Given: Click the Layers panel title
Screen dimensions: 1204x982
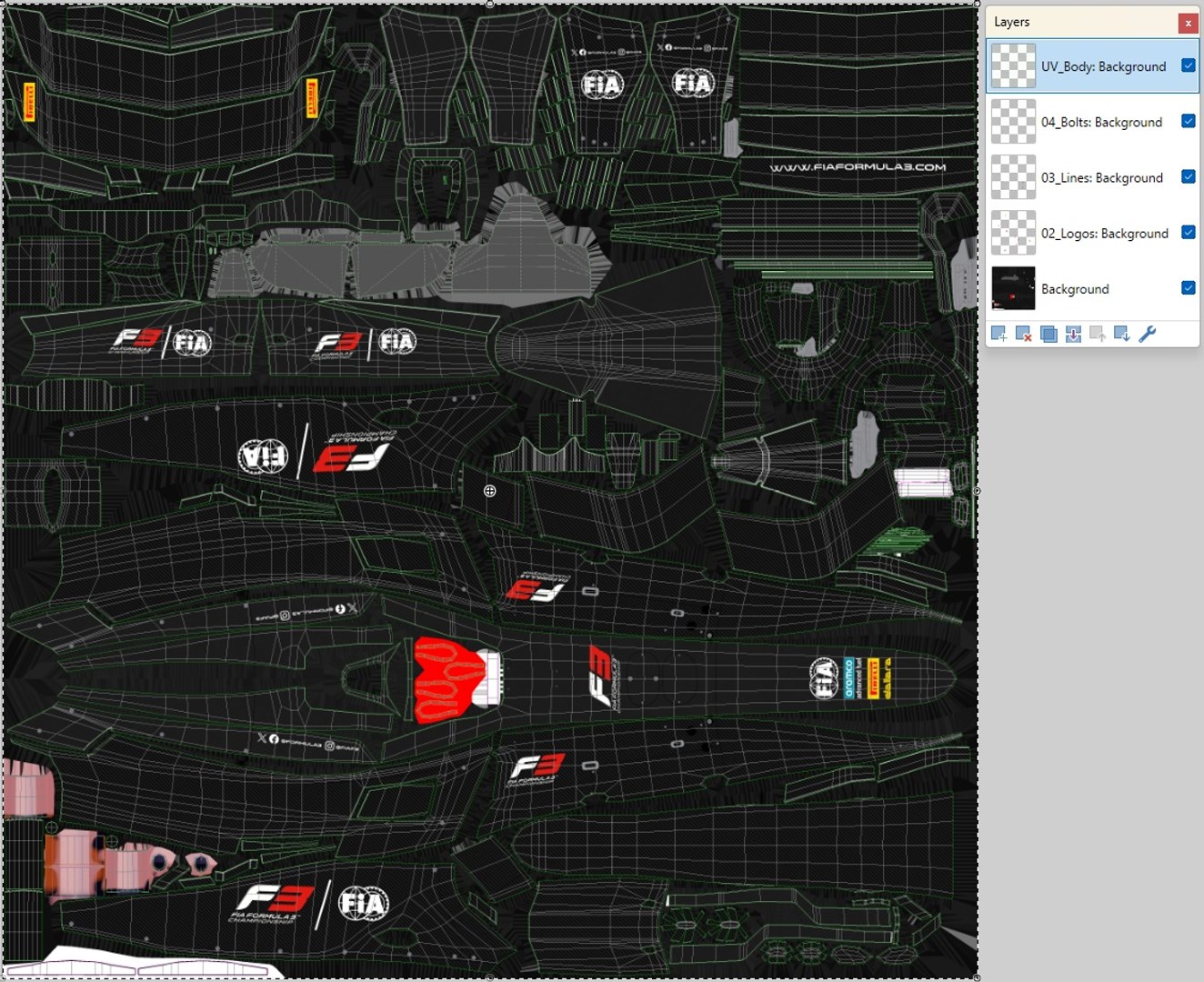Looking at the screenshot, I should pos(1011,22).
